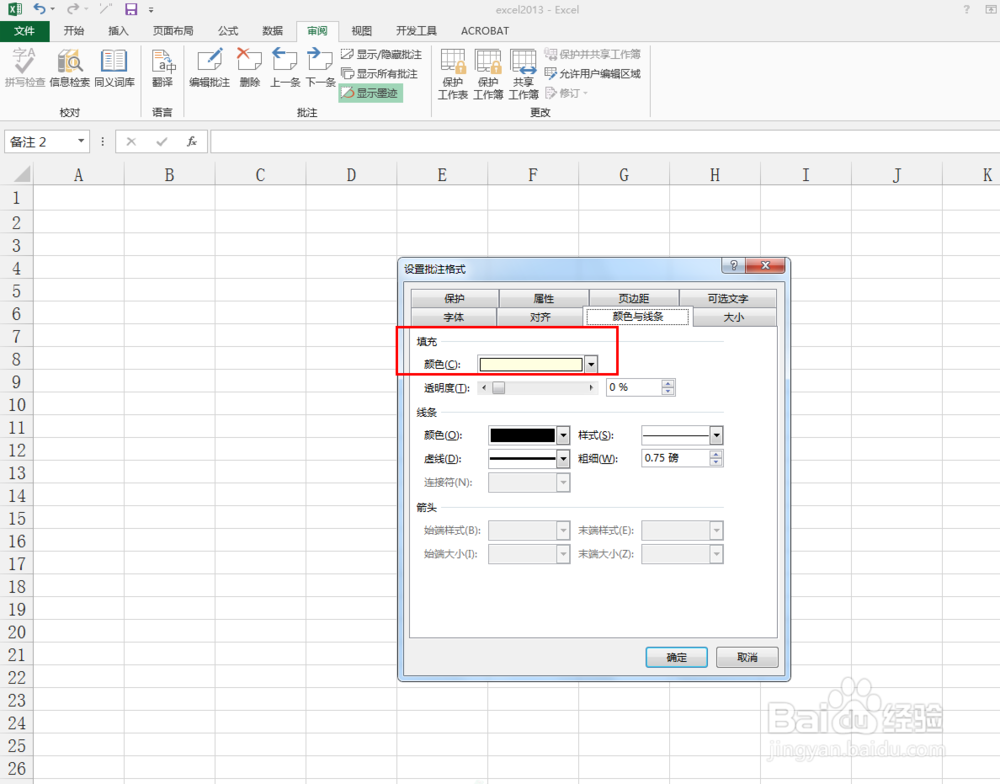
Task: Click 共享工作簿 share workbook icon
Action: 523,74
